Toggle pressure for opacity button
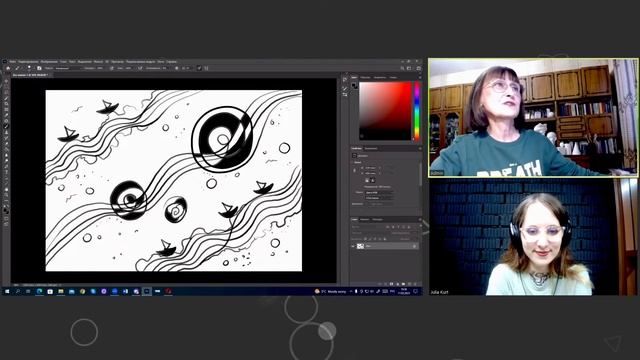Image resolution: width=640 pixels, height=360 pixels. click(x=112, y=68)
